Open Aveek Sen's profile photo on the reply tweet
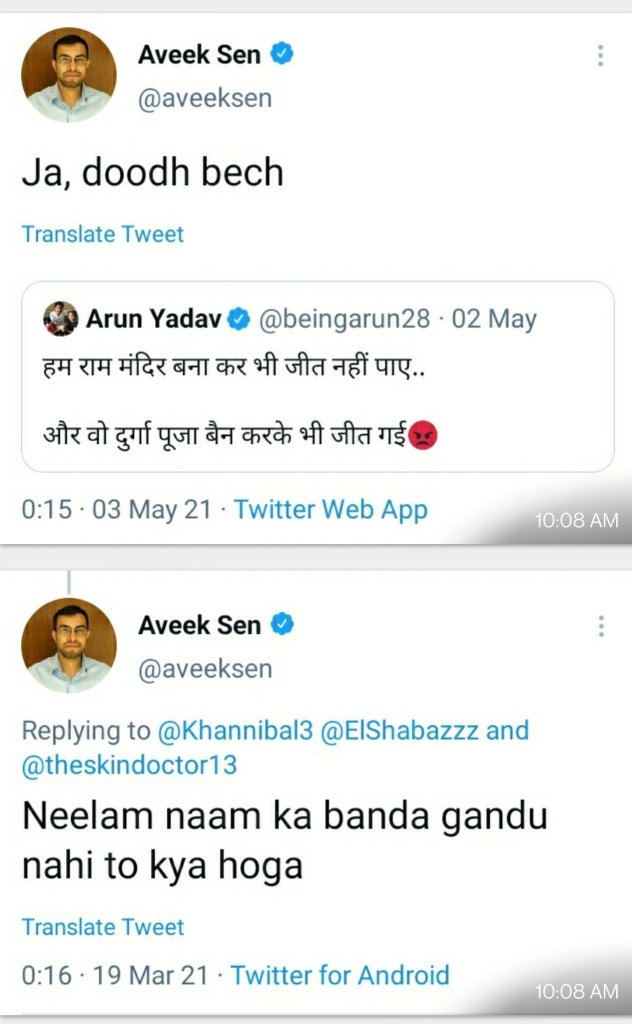 coord(69,645)
